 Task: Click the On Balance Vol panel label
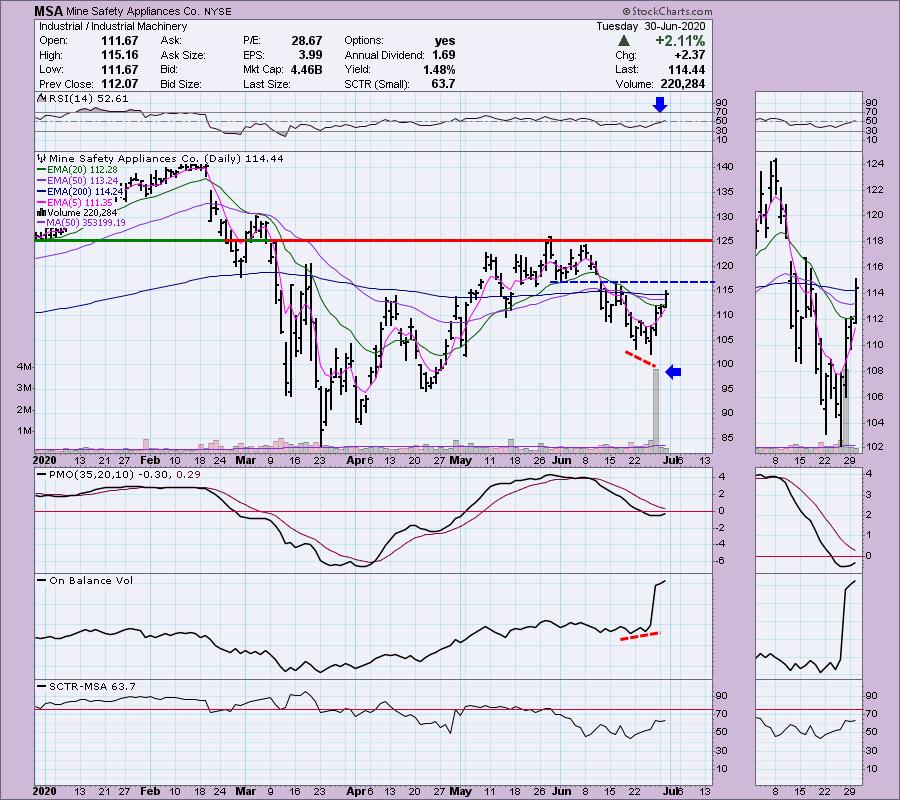coord(91,580)
